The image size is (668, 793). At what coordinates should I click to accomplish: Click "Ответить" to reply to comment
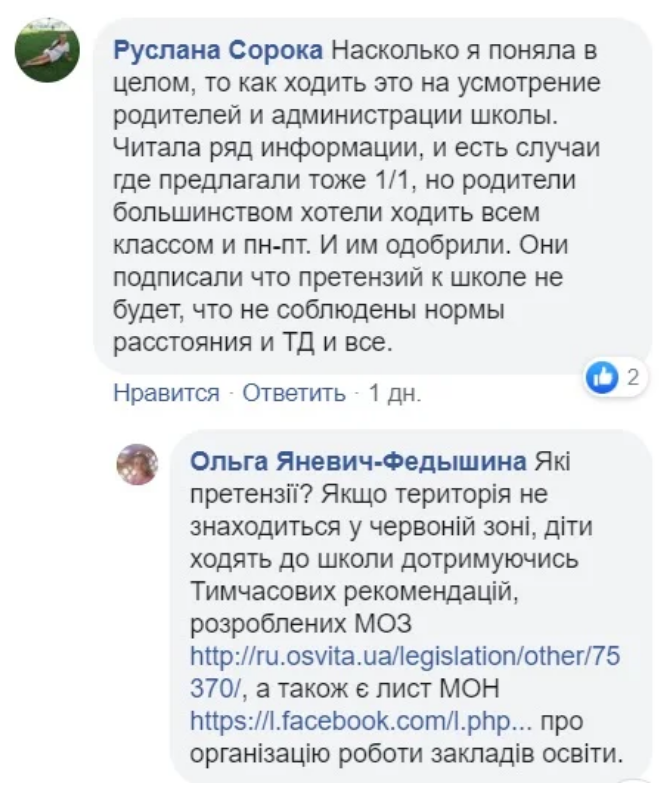tap(294, 393)
